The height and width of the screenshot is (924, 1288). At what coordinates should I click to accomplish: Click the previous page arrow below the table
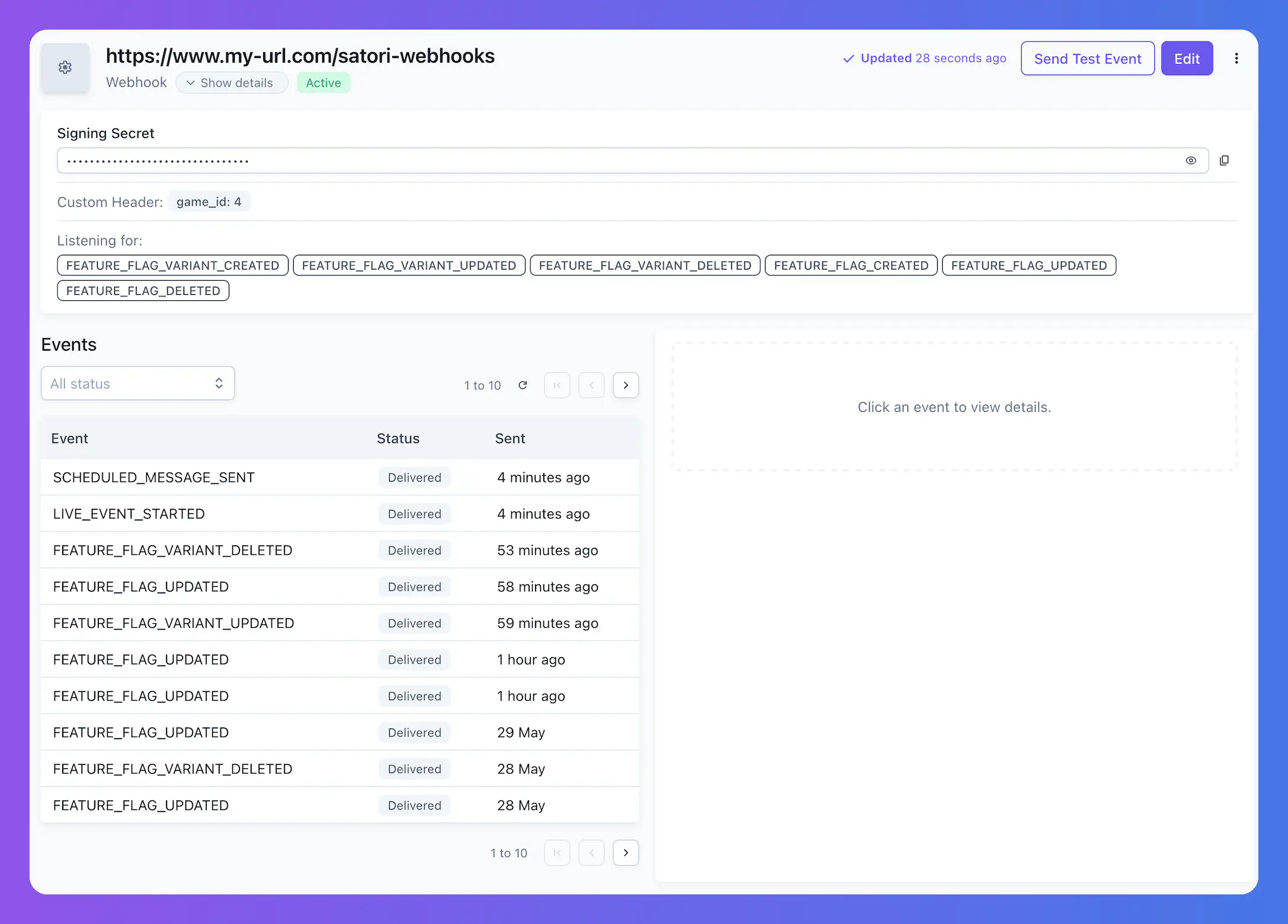[591, 853]
